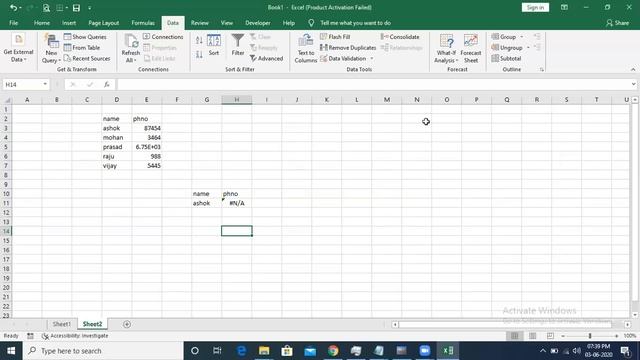Screen dimensions: 640x360
Task: Open Outline dialog launcher
Action: 542,70
